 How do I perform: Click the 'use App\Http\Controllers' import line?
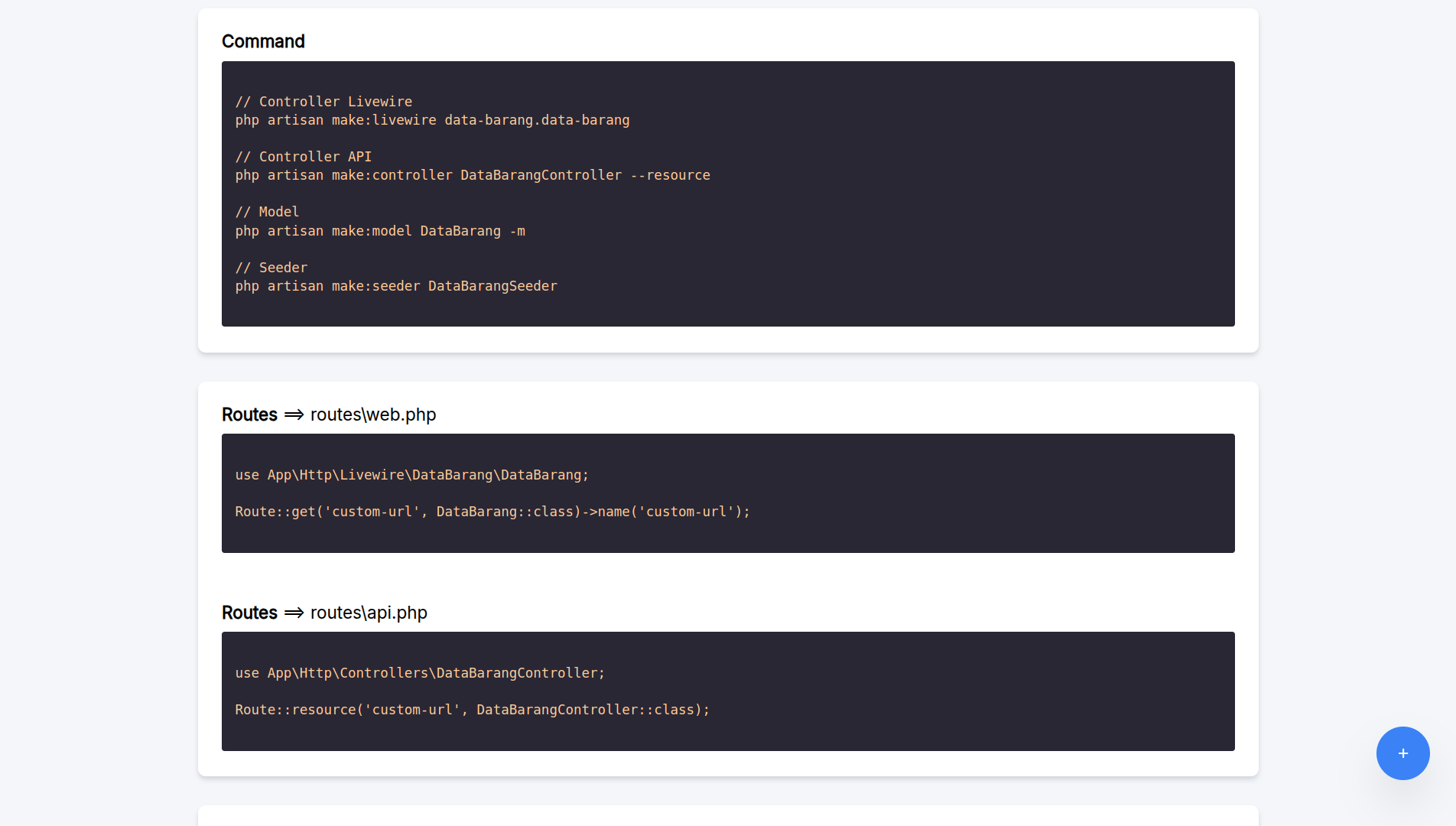tap(420, 673)
